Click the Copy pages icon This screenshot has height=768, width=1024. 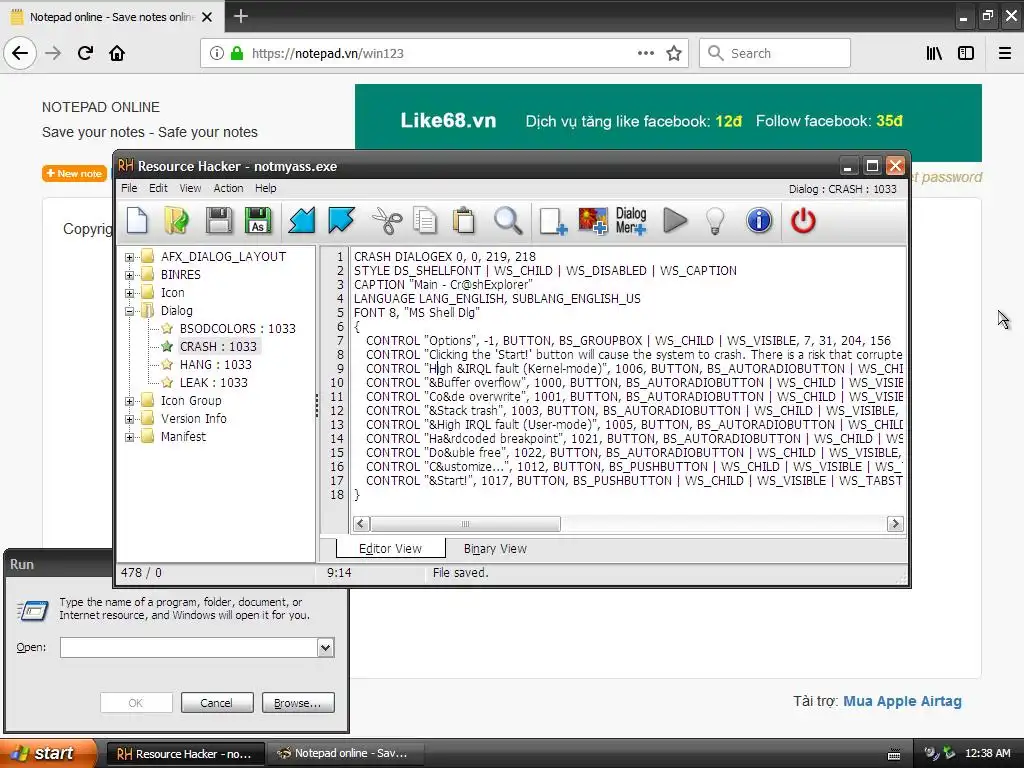click(425, 221)
